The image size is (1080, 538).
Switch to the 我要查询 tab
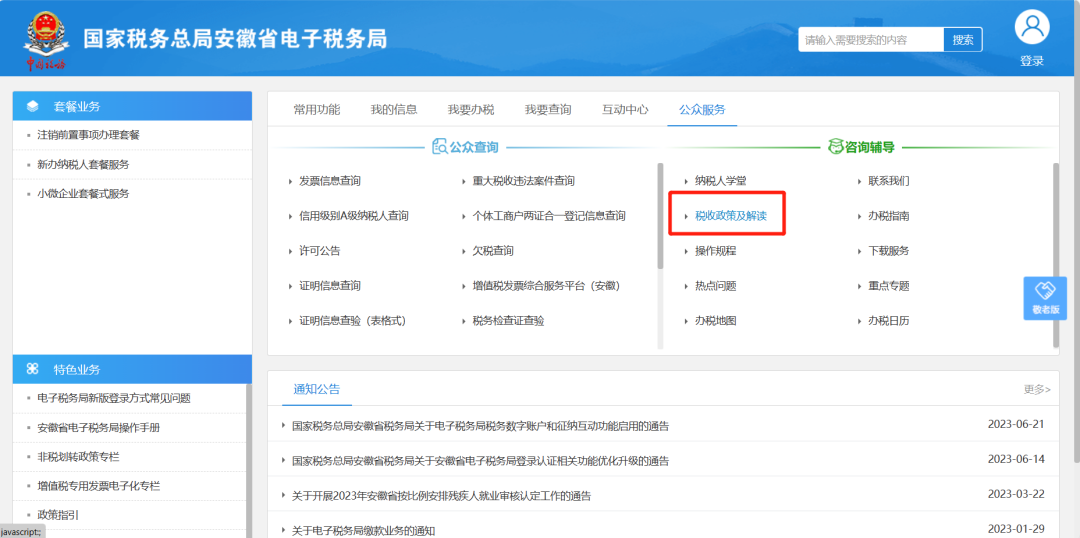548,110
